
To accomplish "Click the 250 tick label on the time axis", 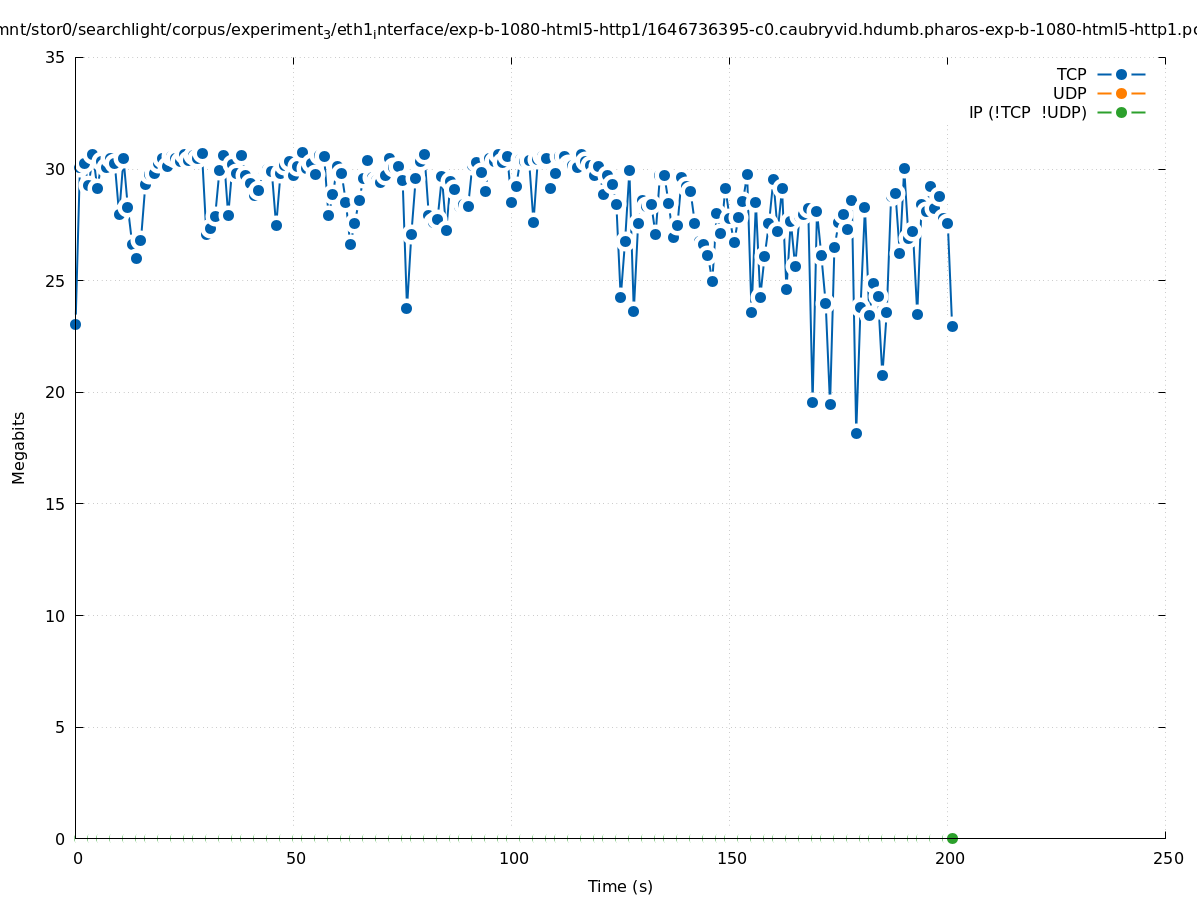I will (1167, 859).
